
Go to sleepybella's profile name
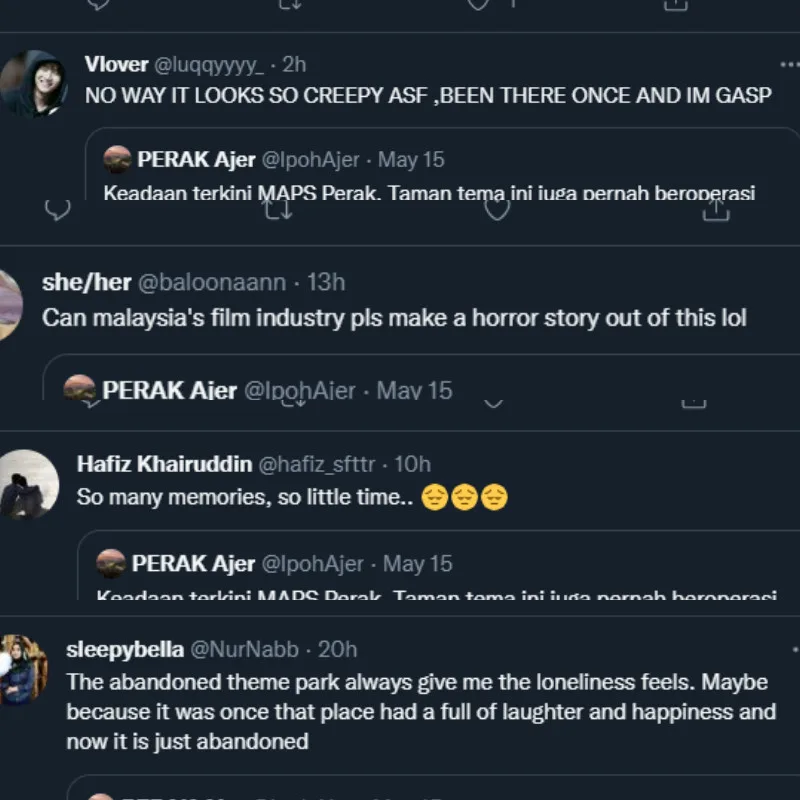(124, 650)
